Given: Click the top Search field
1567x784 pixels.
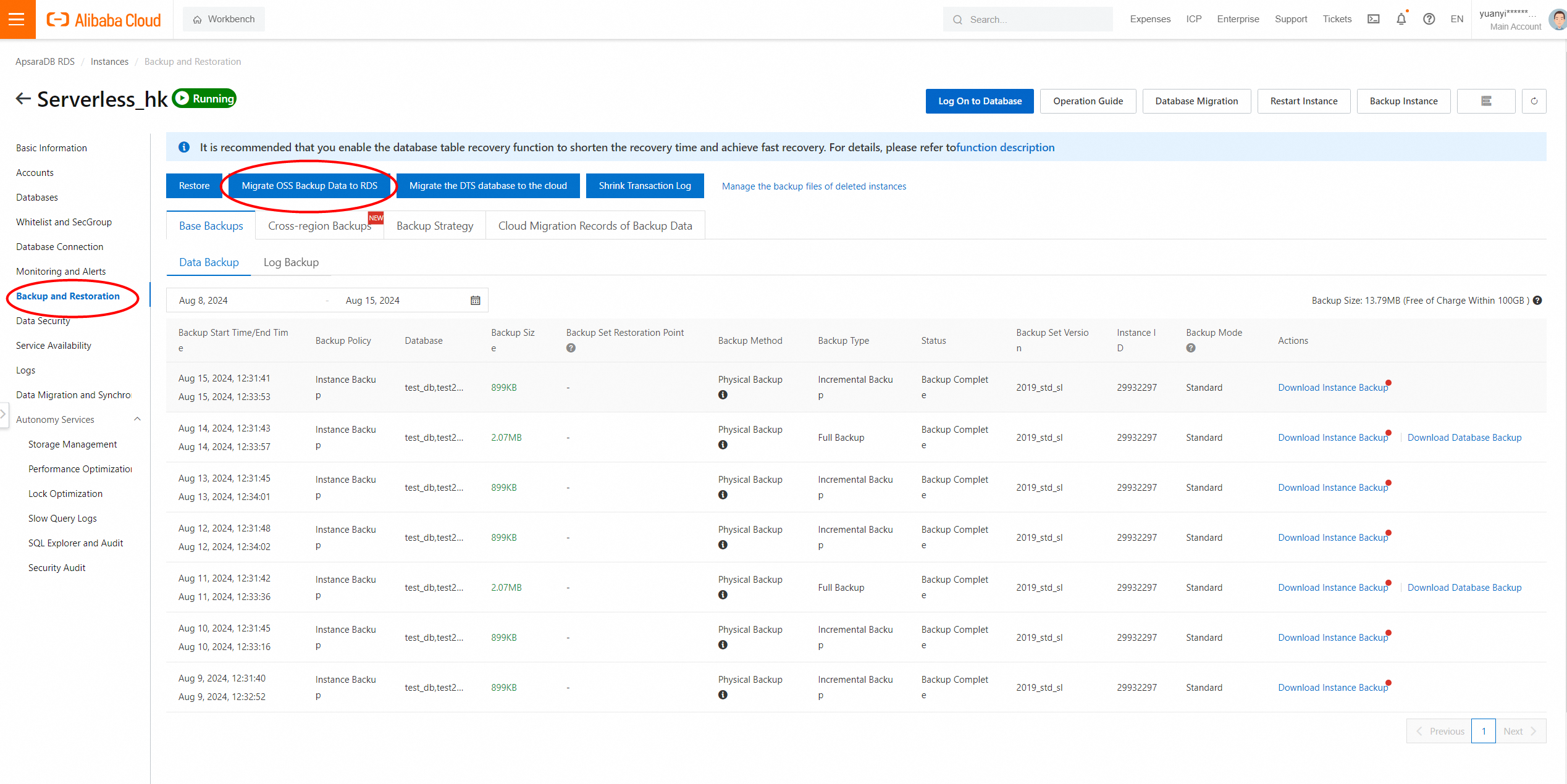Looking at the screenshot, I should 1028,19.
